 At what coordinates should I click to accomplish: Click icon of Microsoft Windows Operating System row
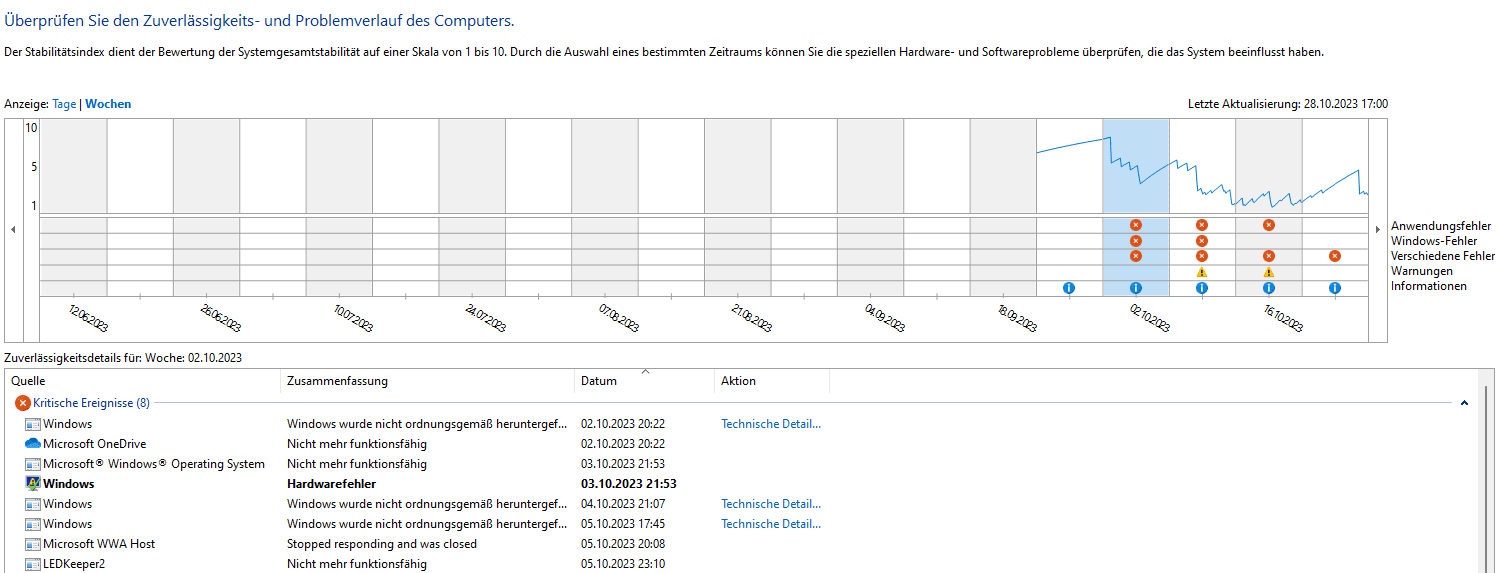[x=32, y=464]
